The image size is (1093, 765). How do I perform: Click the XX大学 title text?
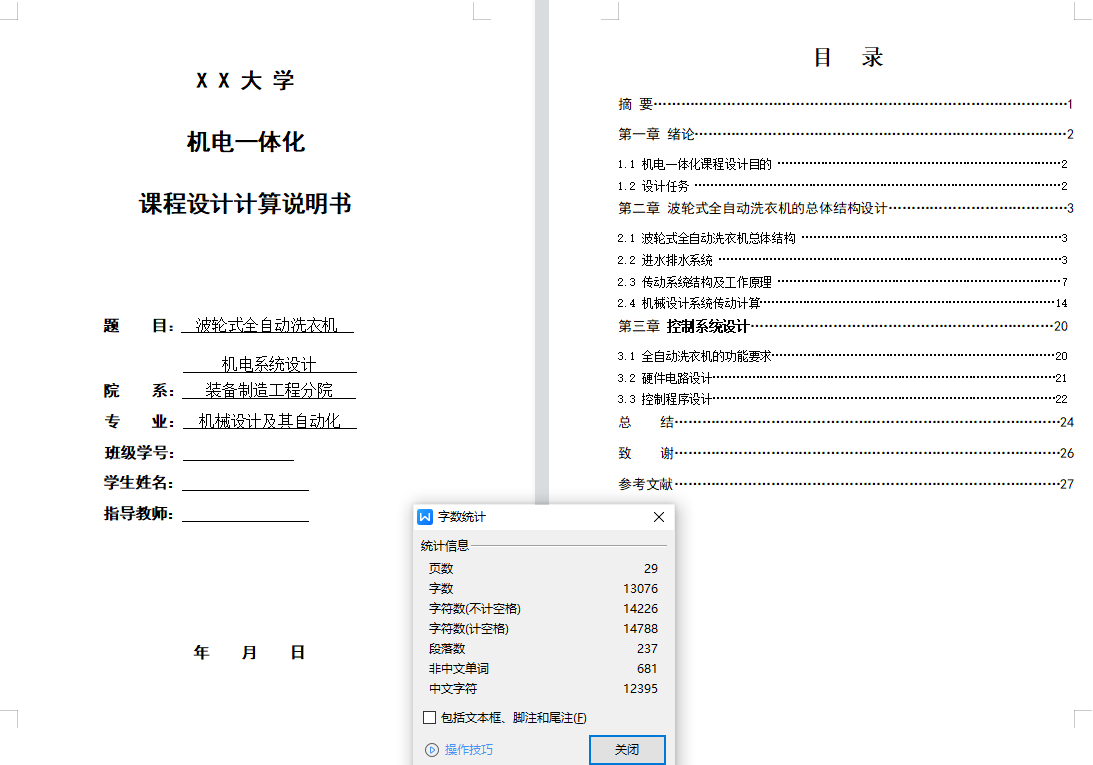coord(245,80)
